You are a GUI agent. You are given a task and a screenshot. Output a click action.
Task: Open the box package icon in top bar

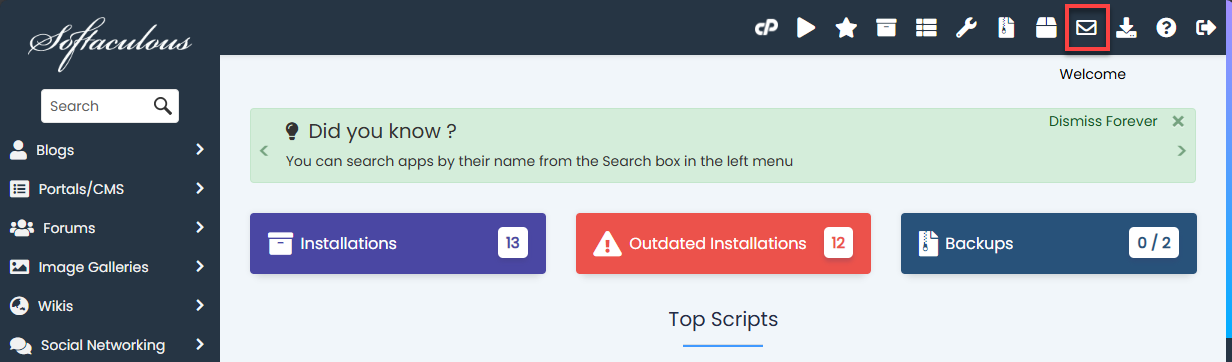1046,28
